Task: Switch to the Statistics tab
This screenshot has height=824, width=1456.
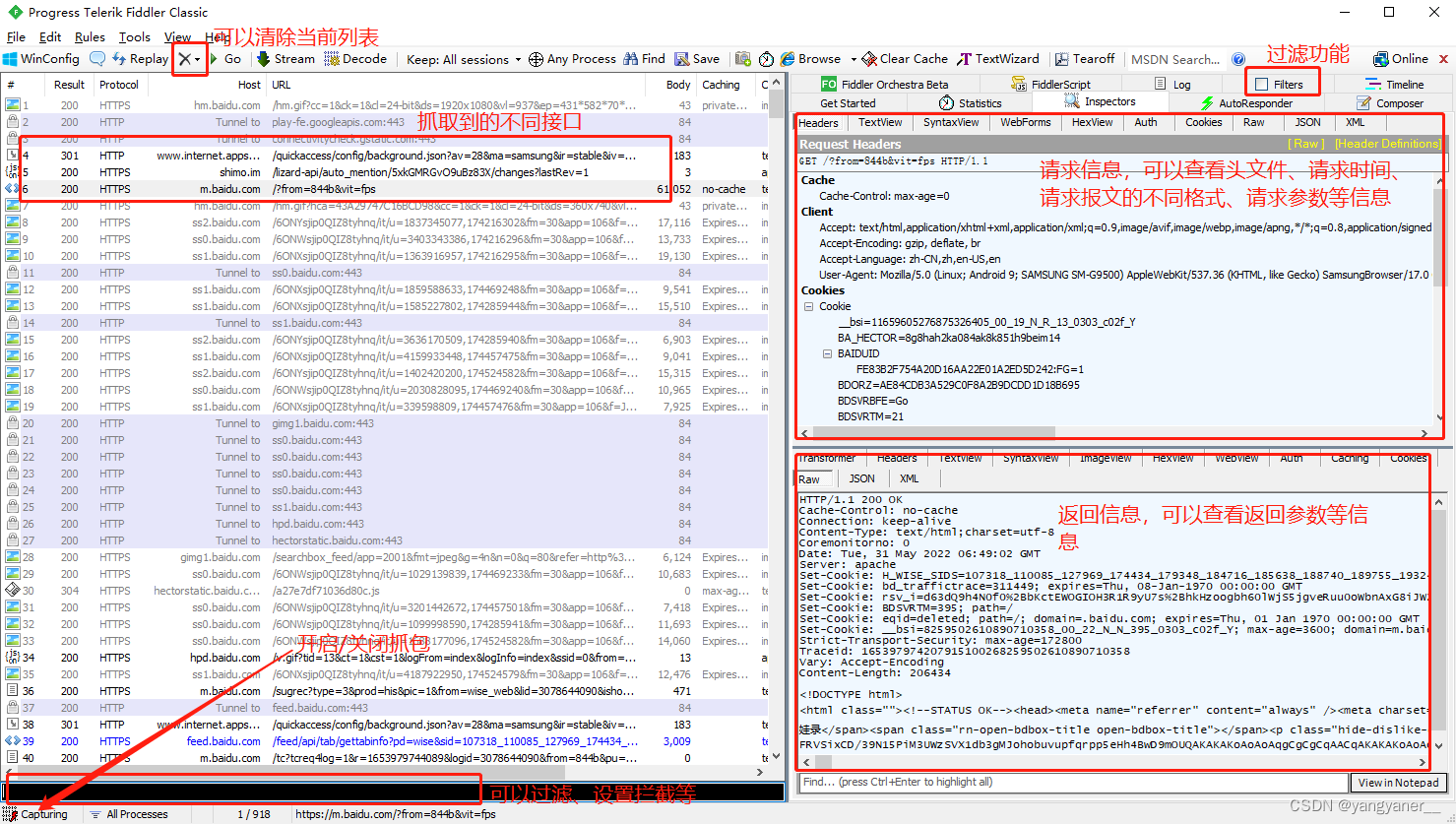Action: click(970, 103)
